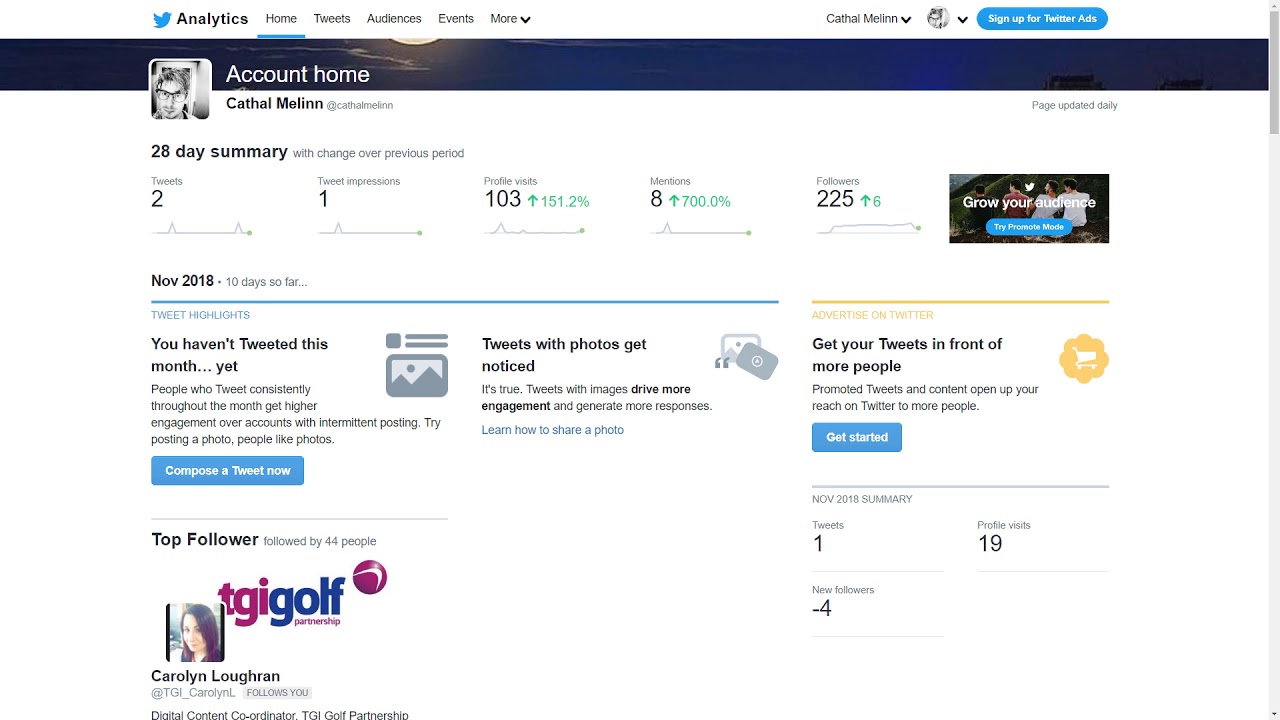Screen dimensions: 1280x720
Task: Click the ADVERTISE ON TWITTER label
Action: pyautogui.click(x=872, y=315)
